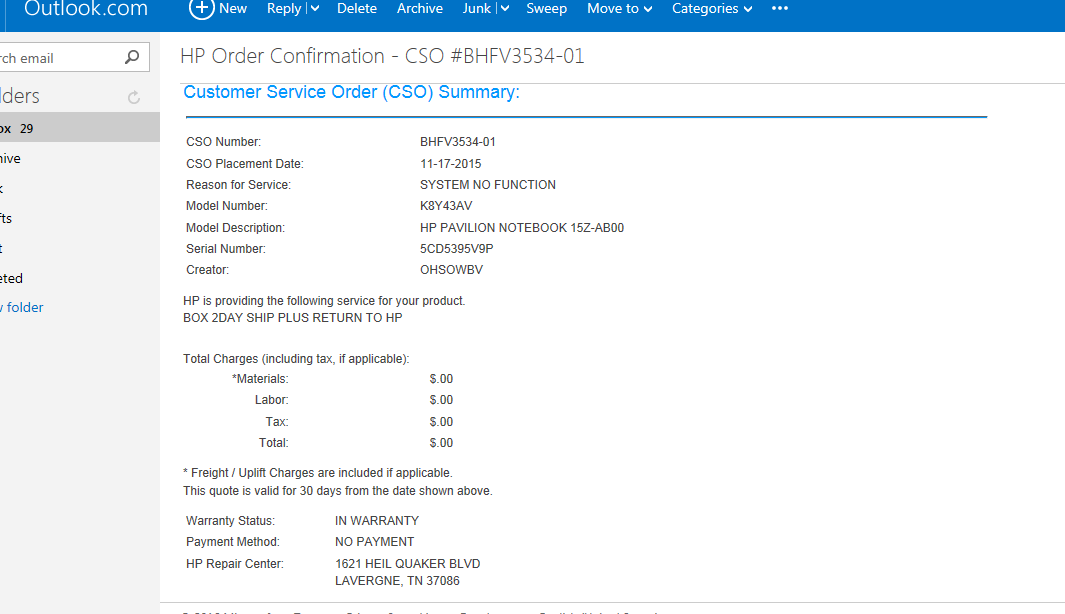Click BOX 2DAY SHIP PLUS RETURN text

click(293, 317)
